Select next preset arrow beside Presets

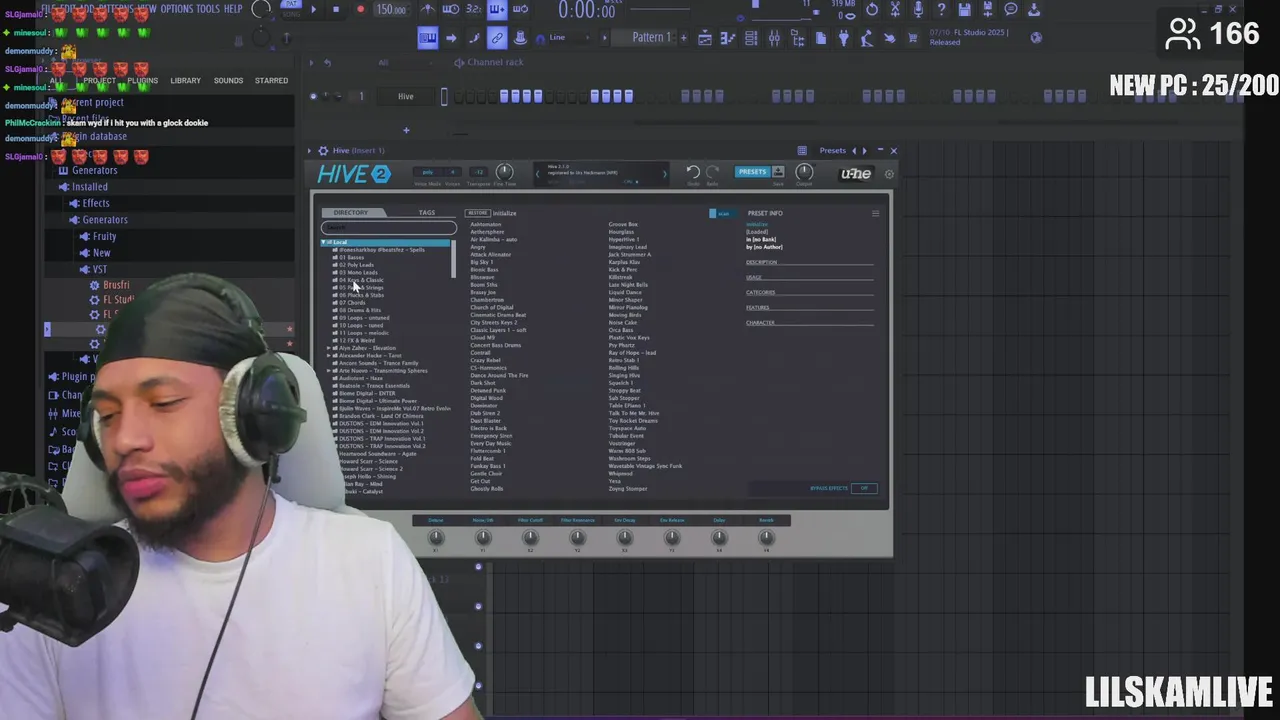coord(865,150)
